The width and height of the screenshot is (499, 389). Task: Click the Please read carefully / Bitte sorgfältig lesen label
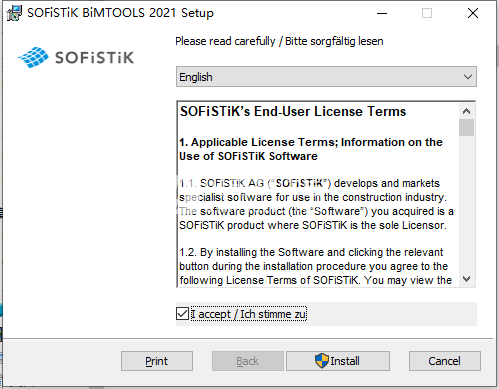[279, 41]
